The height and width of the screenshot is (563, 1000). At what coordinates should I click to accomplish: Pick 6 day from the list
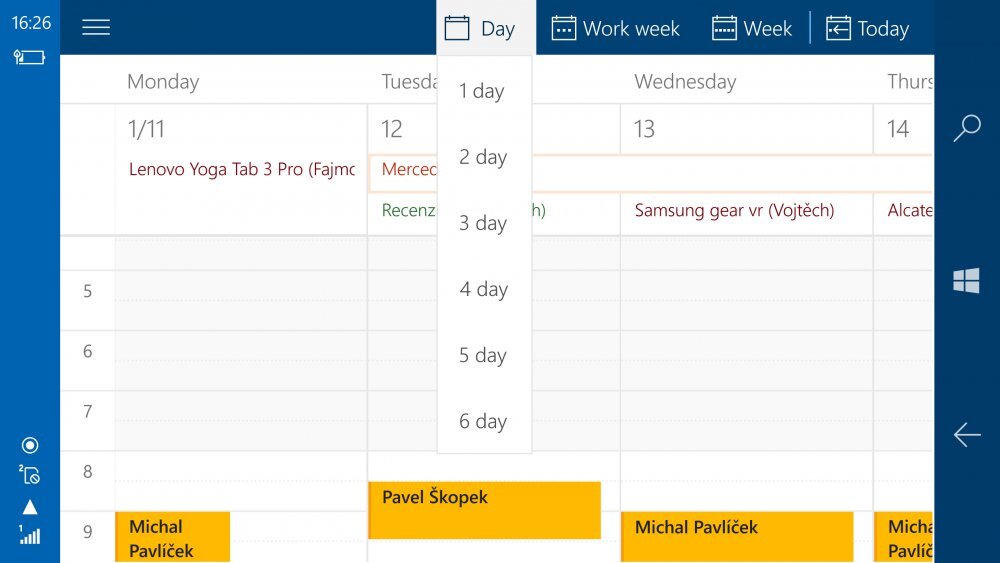483,421
